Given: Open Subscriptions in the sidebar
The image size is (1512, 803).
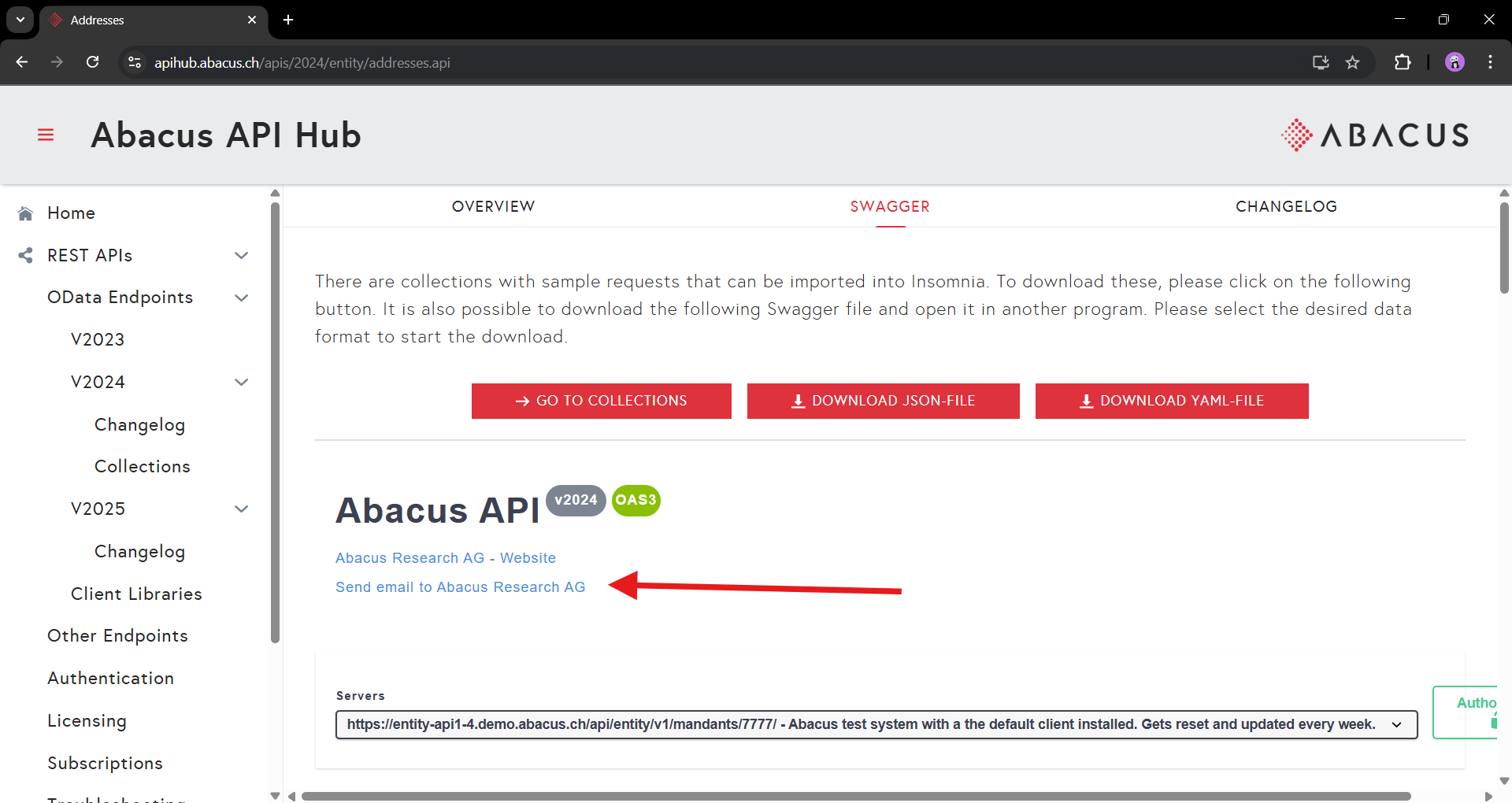Looking at the screenshot, I should click(x=105, y=764).
